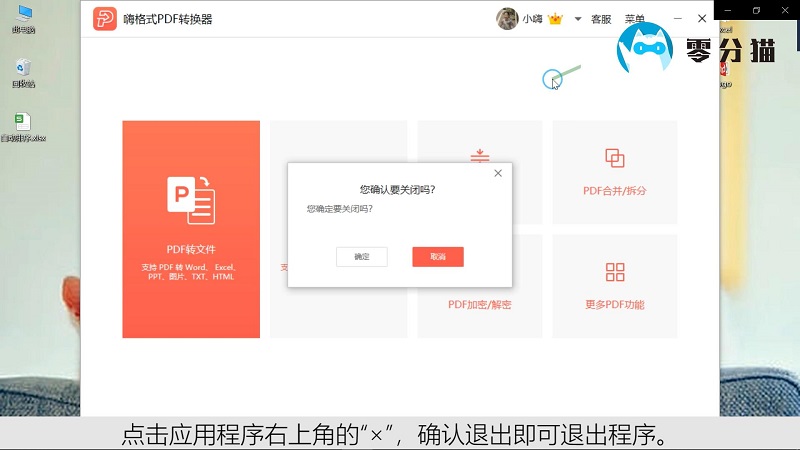Click the user avatar picture
Viewport: 800px width, 450px height.
(507, 19)
